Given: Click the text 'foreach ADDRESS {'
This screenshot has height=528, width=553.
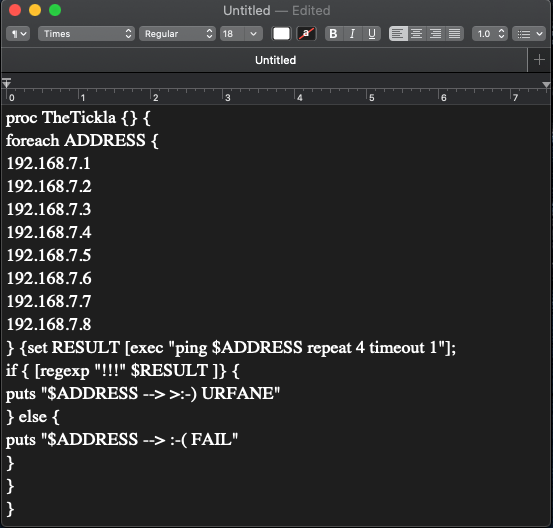Looking at the screenshot, I should [x=82, y=141].
